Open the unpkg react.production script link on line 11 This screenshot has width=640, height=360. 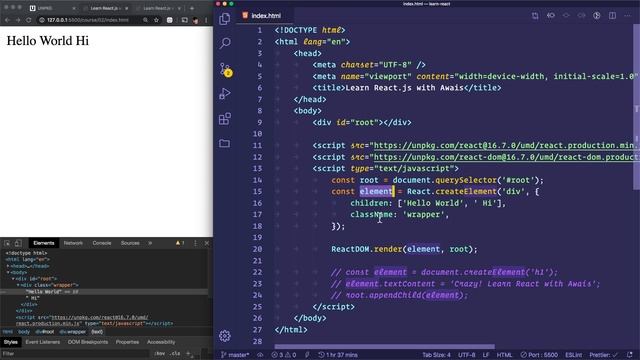(x=504, y=145)
